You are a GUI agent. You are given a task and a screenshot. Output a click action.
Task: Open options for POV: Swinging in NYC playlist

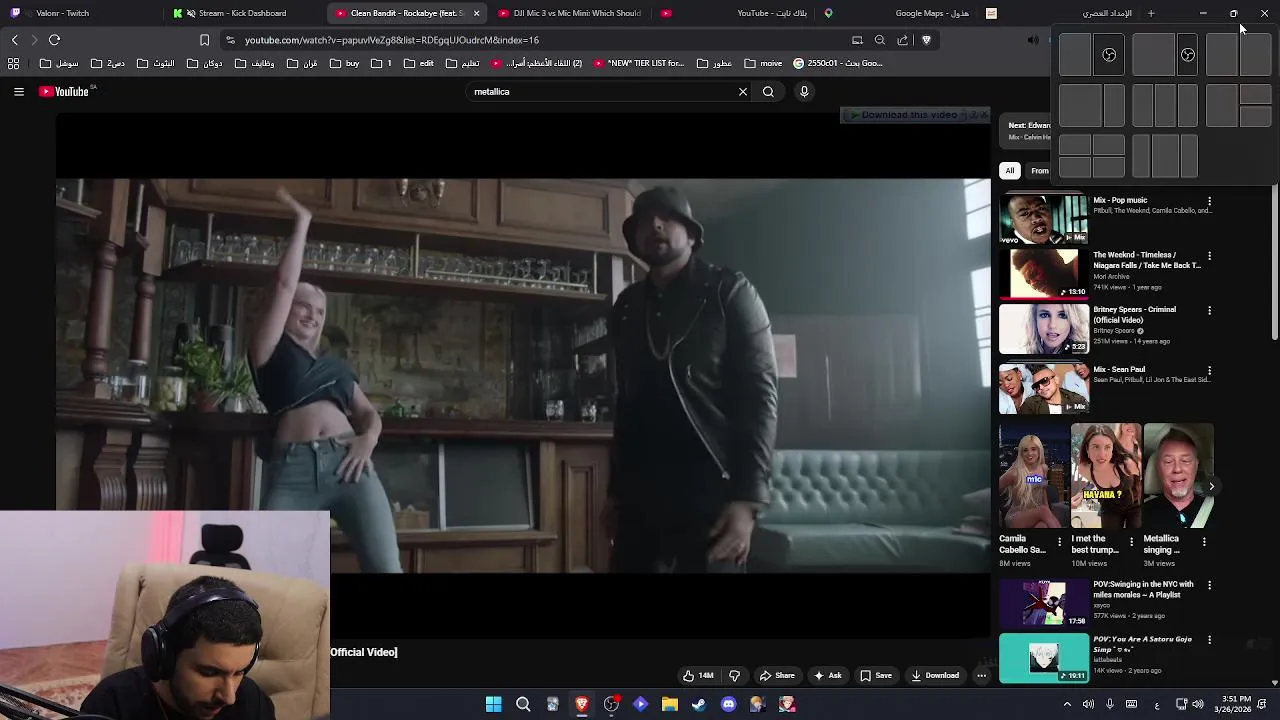(1209, 585)
